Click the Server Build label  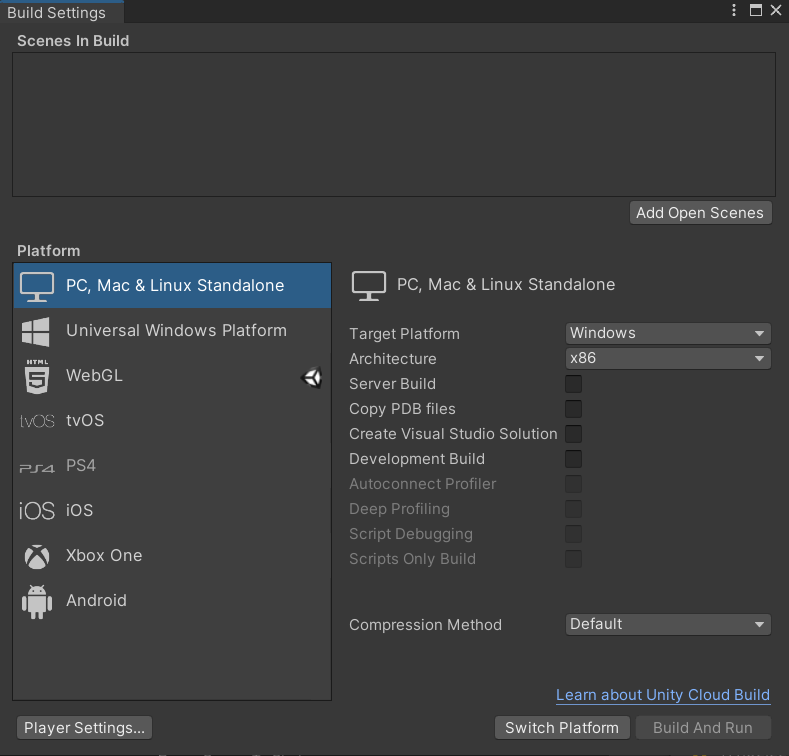point(392,384)
